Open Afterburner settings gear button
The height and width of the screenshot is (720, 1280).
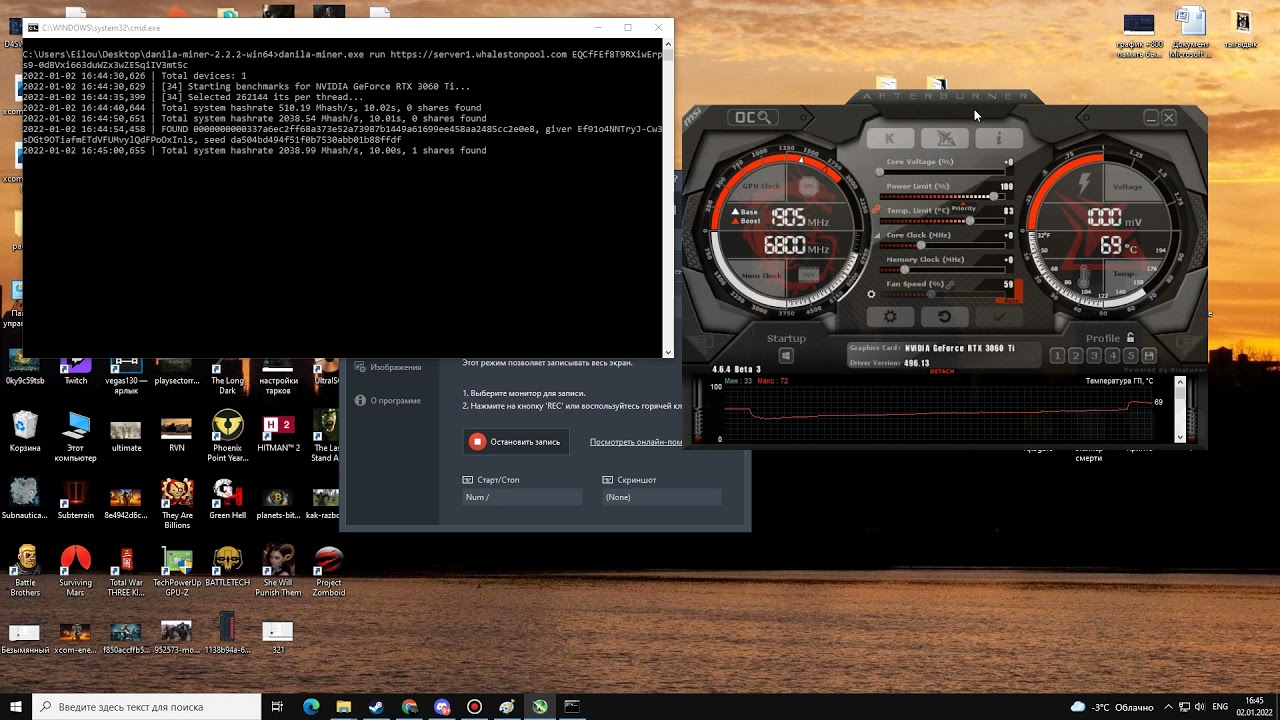tap(890, 317)
